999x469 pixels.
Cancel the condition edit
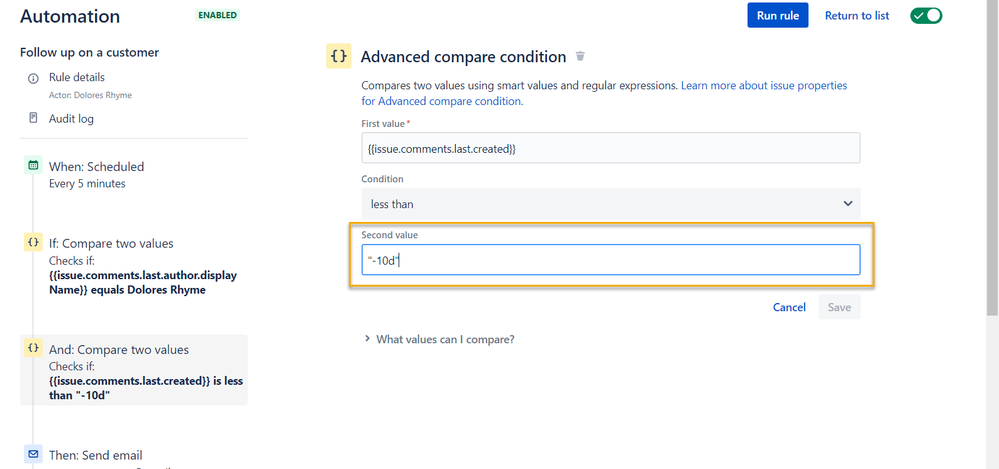point(789,307)
